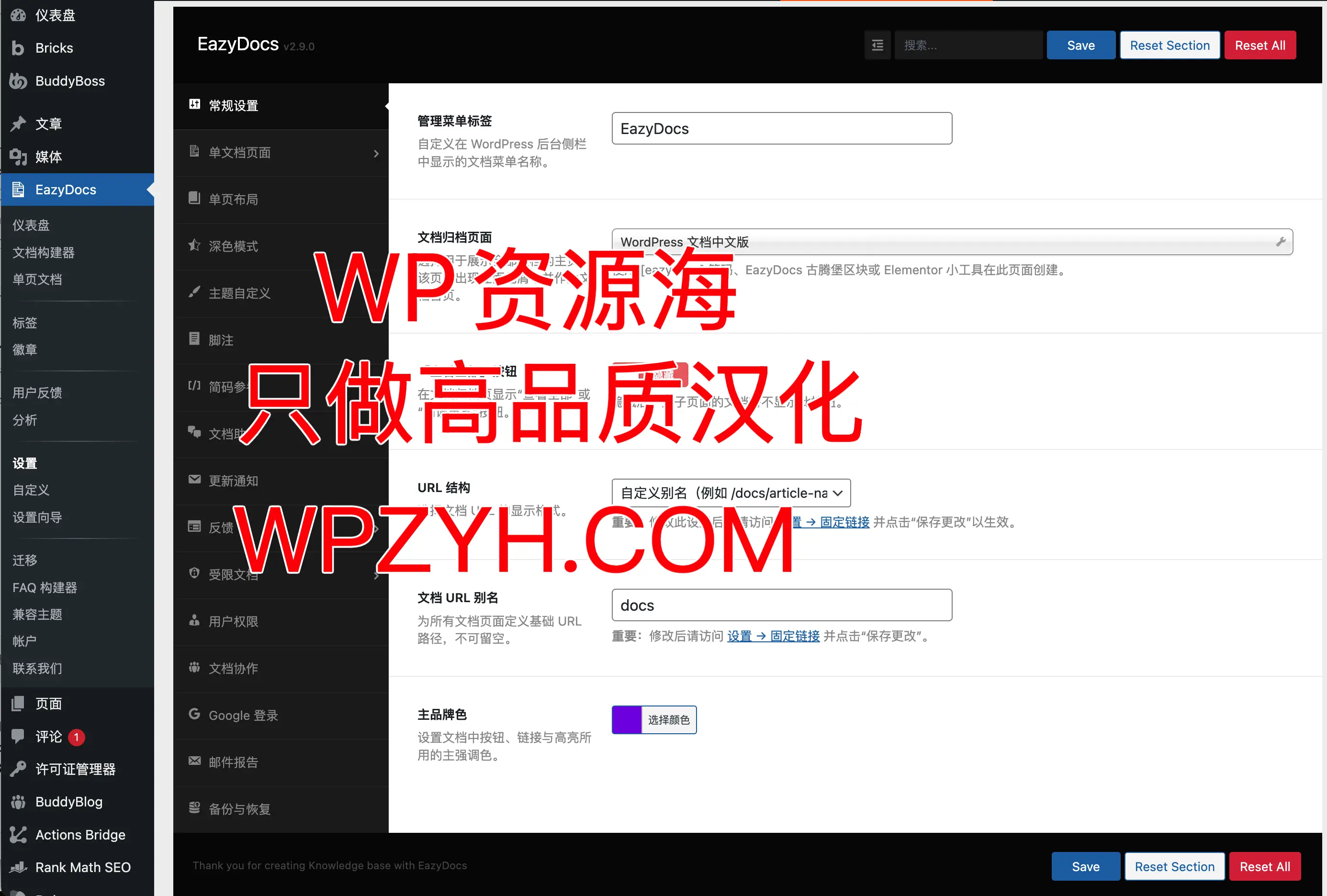Click the 选择颜色 button

[669, 719]
